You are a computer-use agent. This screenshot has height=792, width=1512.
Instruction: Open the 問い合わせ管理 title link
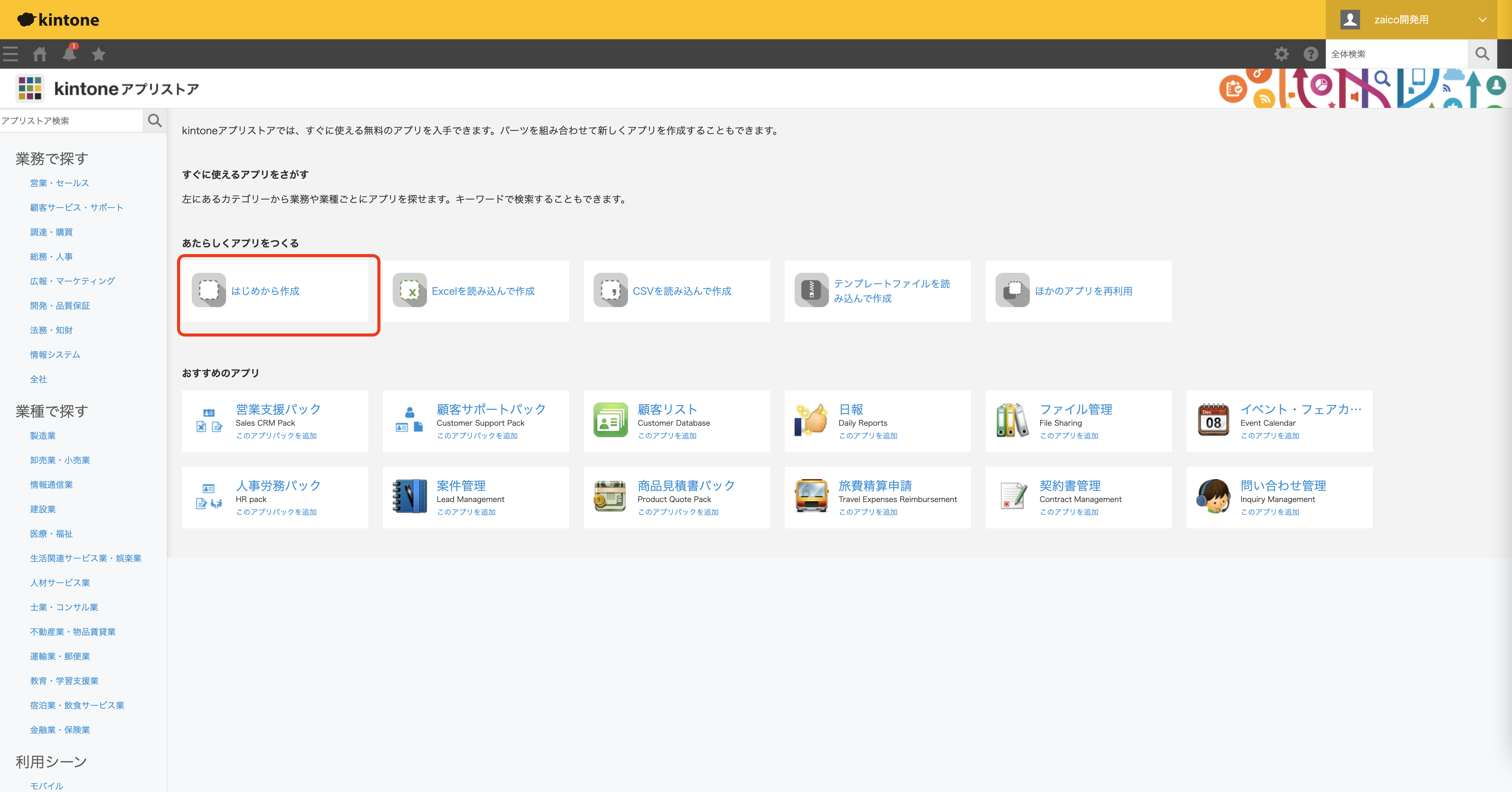coord(1283,485)
